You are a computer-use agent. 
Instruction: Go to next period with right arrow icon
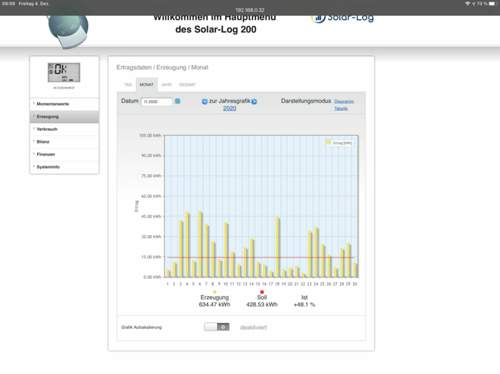pos(254,101)
